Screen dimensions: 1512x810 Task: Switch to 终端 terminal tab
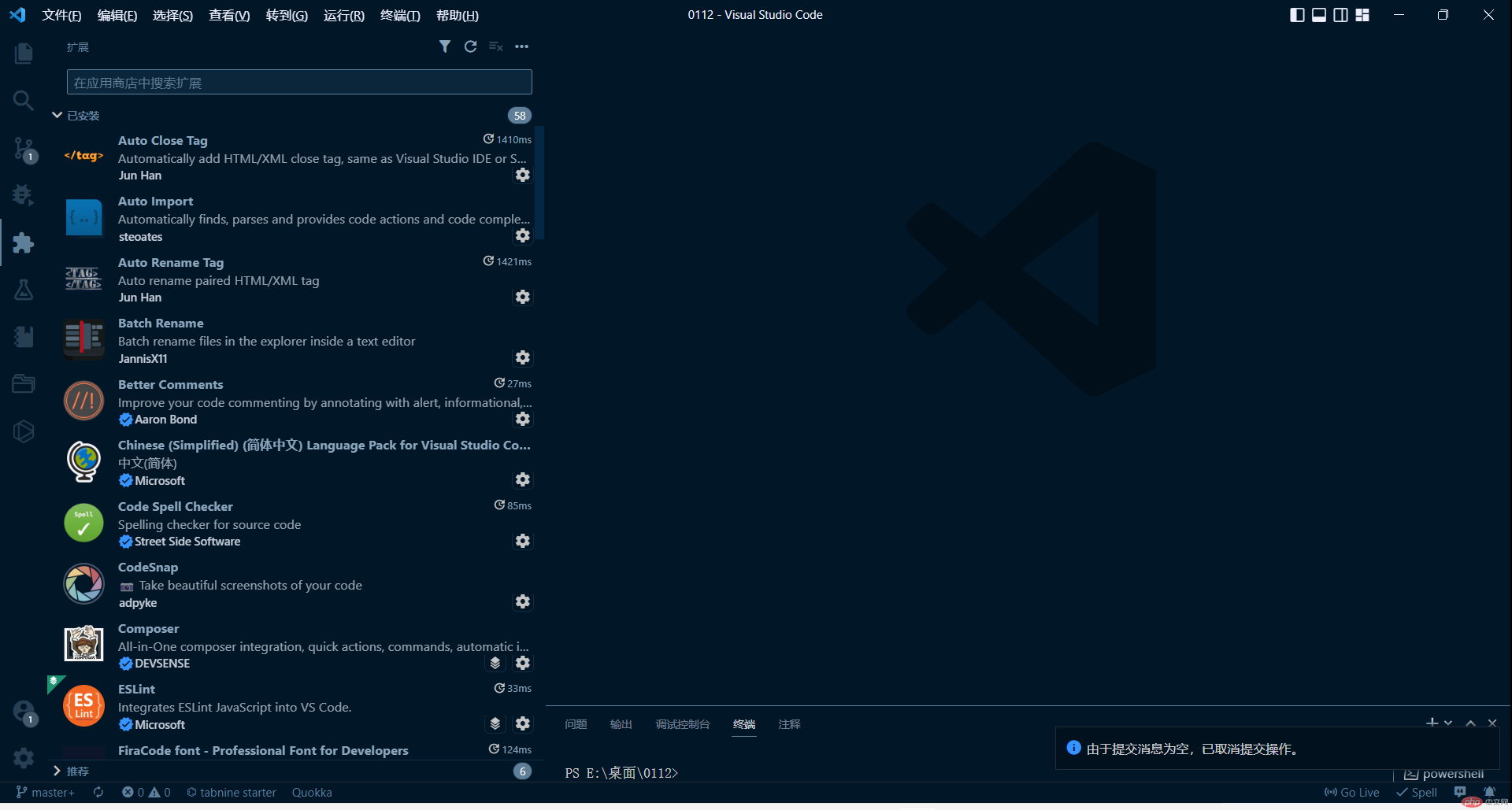pos(744,724)
